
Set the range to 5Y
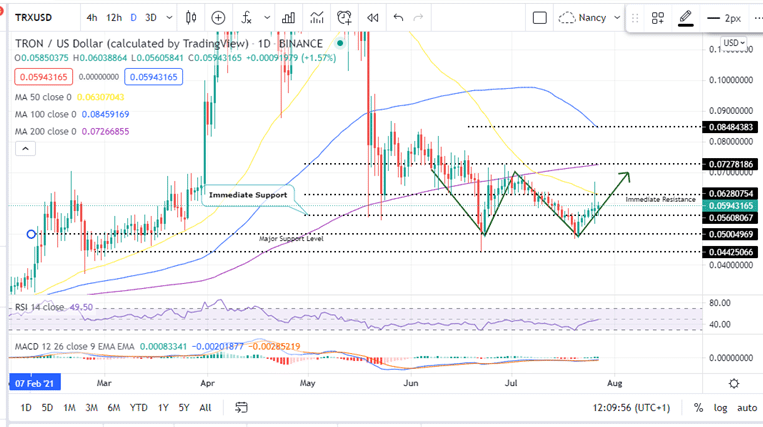183,408
